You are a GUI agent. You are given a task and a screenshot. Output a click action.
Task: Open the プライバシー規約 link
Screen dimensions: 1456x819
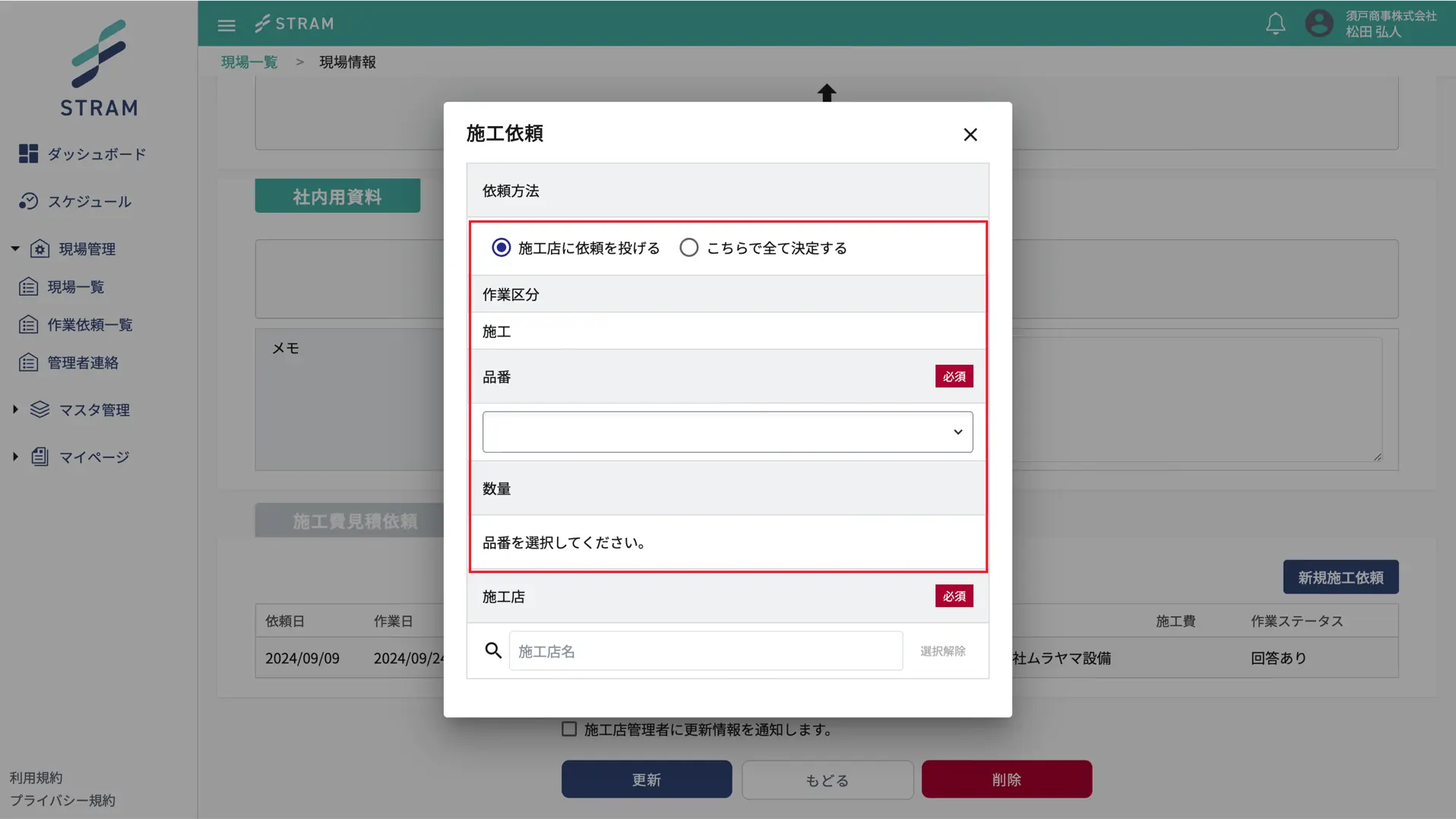[x=62, y=800]
